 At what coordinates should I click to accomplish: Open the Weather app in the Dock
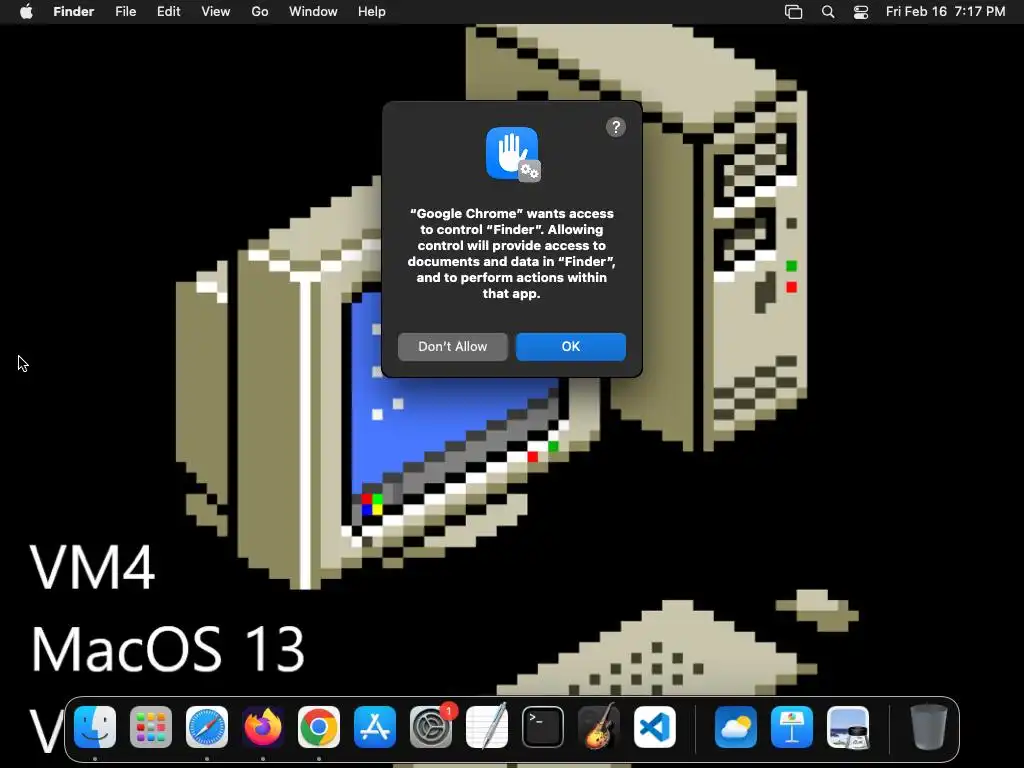[x=736, y=727]
